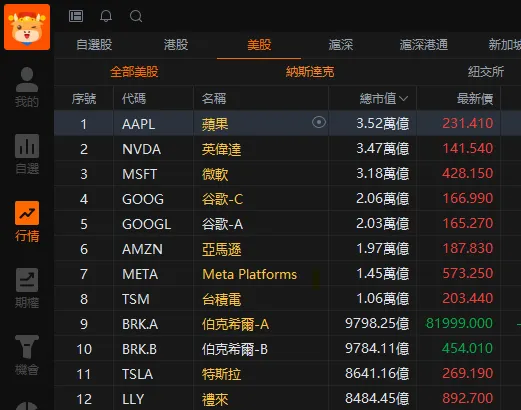The image size is (521, 410).
Task: Click the 3.47萬億 market cap value
Action: click(x=382, y=148)
